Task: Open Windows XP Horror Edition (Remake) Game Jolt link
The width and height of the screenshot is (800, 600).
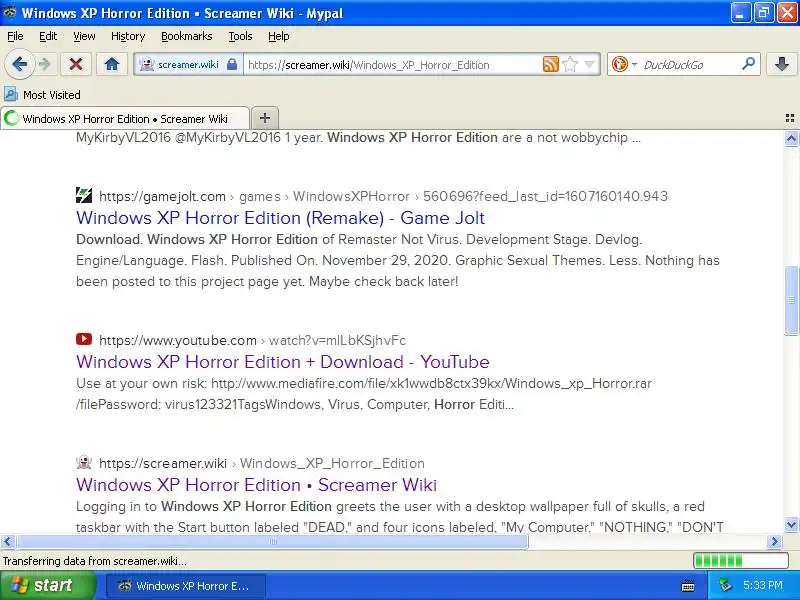Action: click(280, 218)
